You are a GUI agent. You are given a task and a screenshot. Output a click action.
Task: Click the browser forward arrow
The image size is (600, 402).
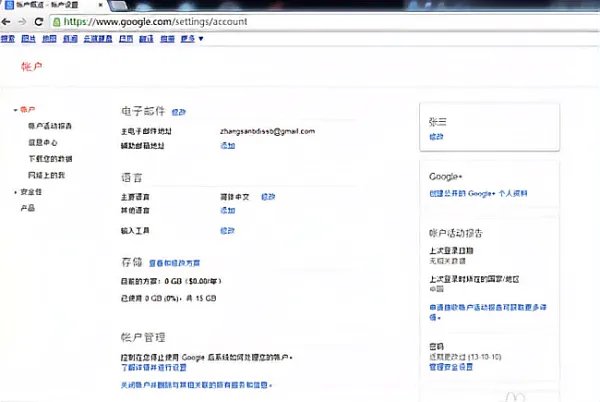(22, 22)
